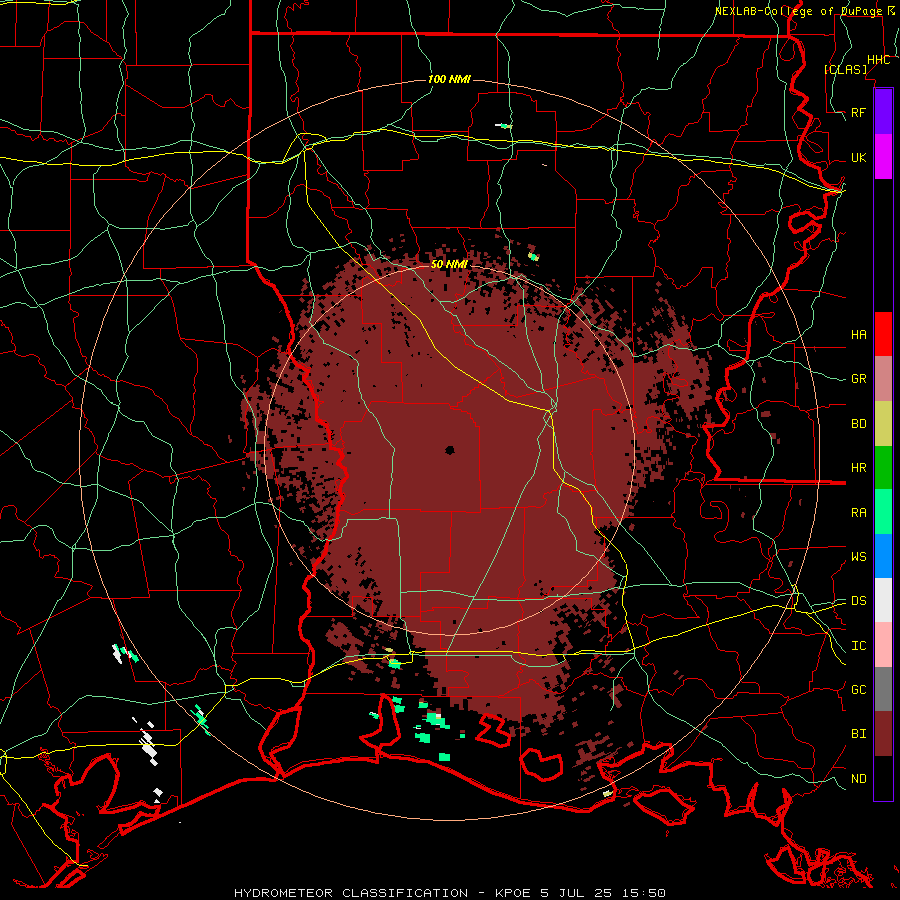Click the BD legend label
This screenshot has height=900, width=900.
[x=859, y=424]
